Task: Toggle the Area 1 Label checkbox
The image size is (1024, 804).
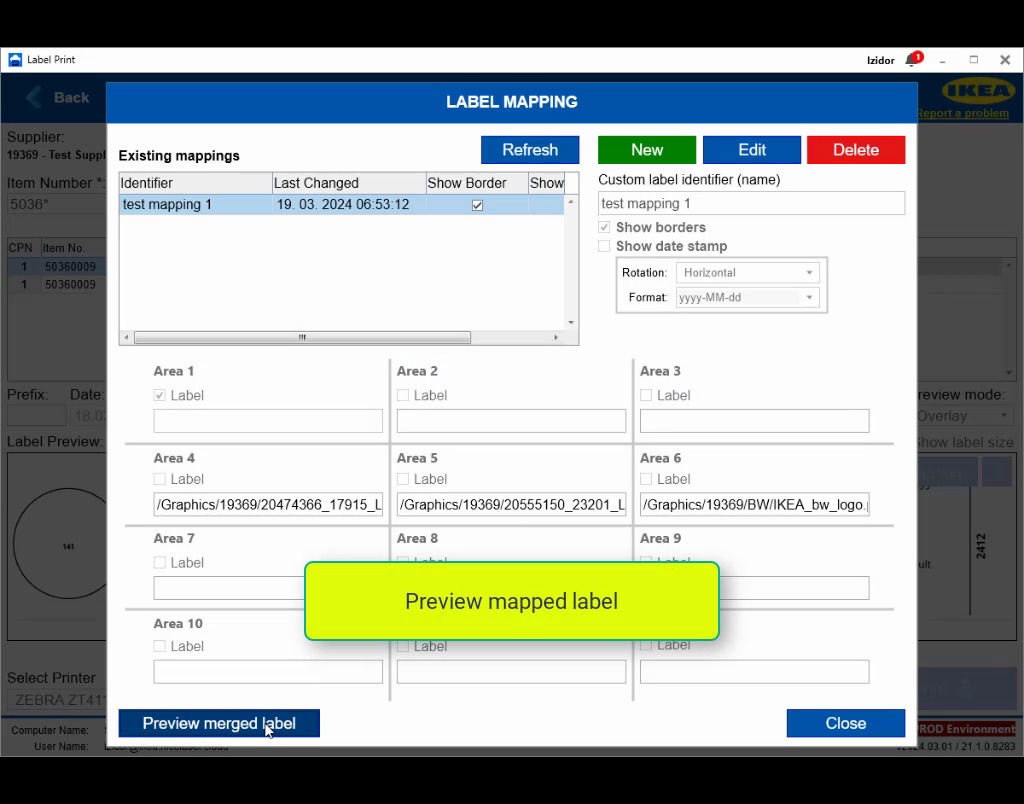Action: 159,395
